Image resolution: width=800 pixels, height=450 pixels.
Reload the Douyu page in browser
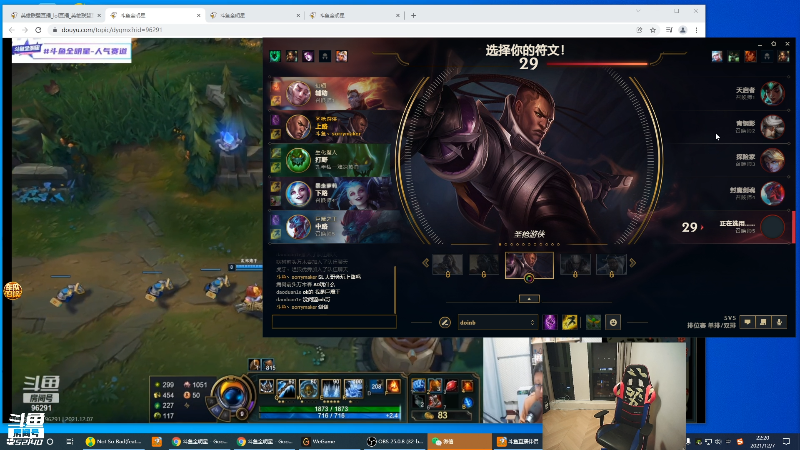point(38,30)
